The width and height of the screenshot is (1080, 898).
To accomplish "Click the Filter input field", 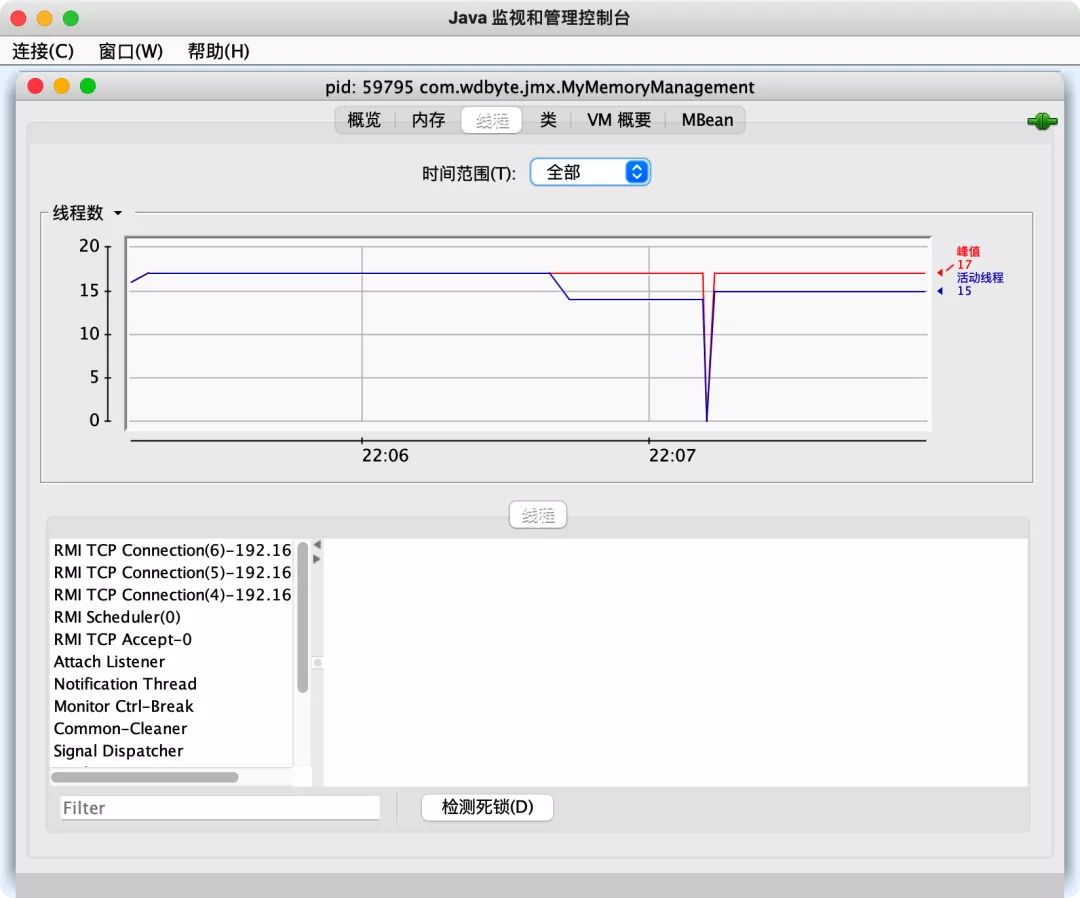I will pos(220,808).
